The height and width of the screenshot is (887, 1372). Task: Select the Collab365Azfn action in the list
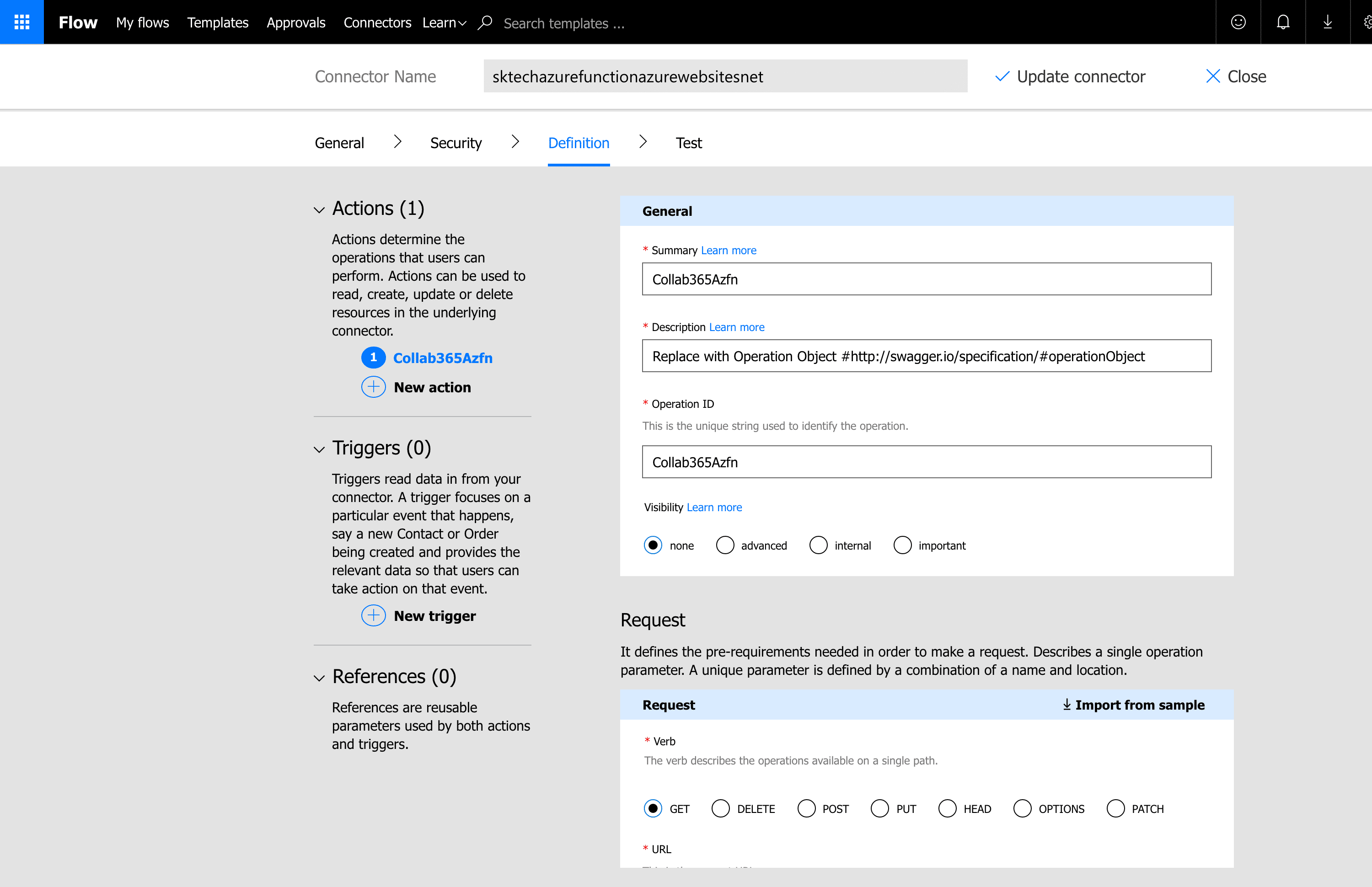point(442,358)
